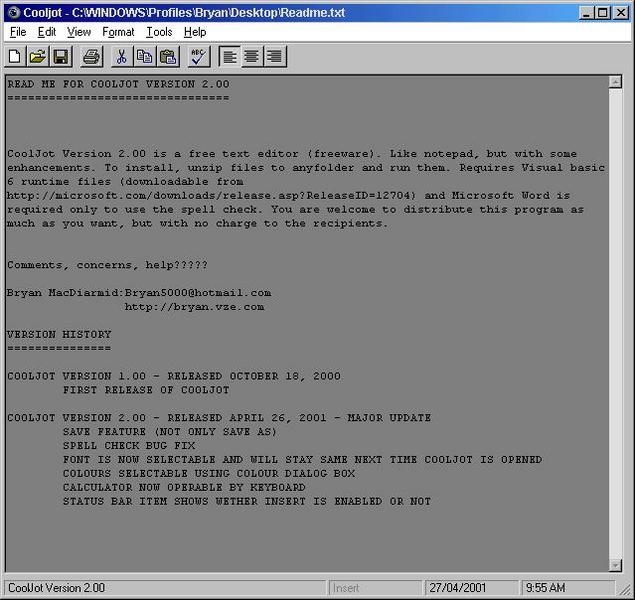Click the microsoft.com downloads URL text
This screenshot has height=600, width=635.
(x=211, y=196)
